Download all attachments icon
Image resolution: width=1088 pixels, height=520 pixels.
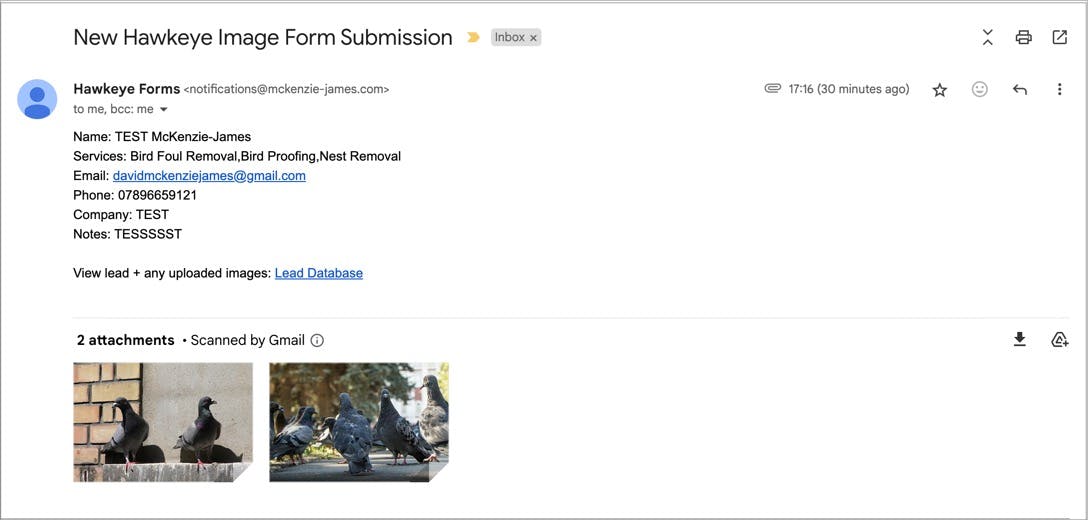[1019, 339]
